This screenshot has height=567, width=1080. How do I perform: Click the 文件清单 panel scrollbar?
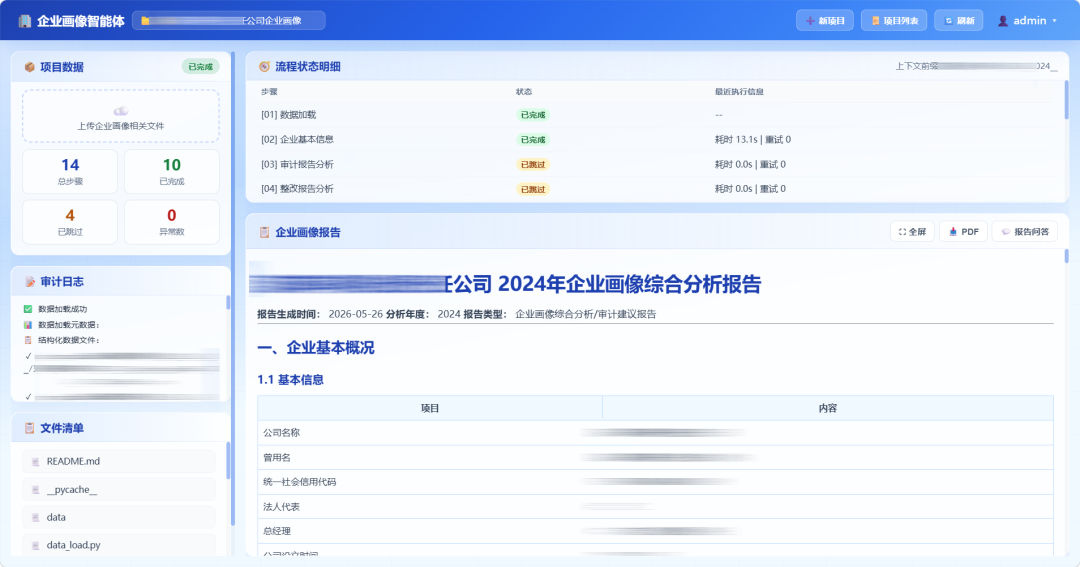click(x=228, y=460)
